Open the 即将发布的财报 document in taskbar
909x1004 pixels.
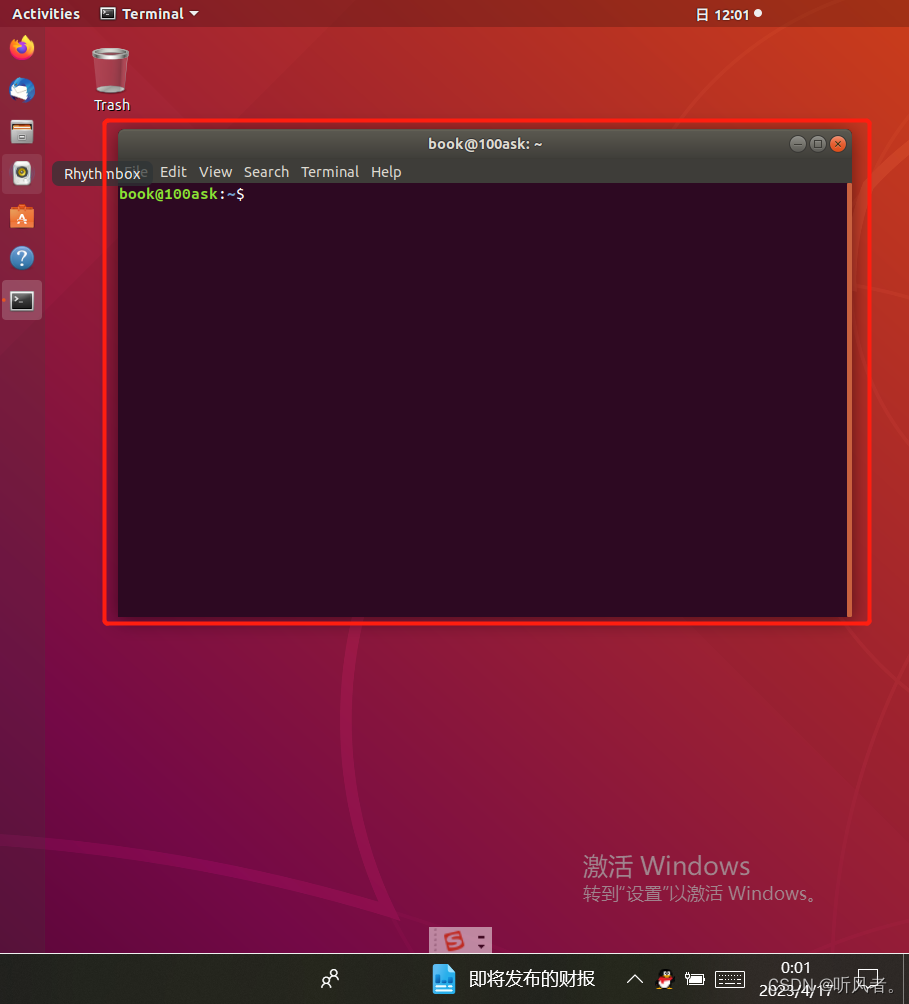pyautogui.click(x=516, y=979)
